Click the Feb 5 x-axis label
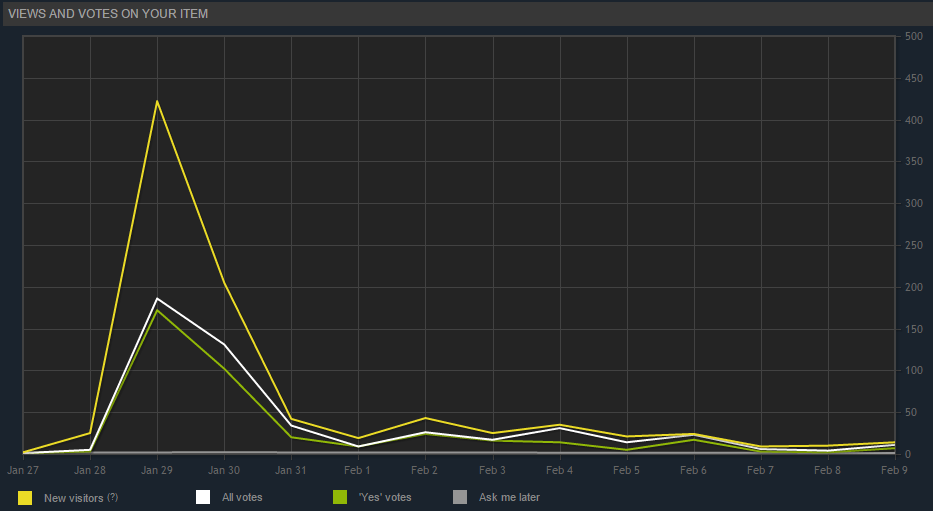 point(626,470)
